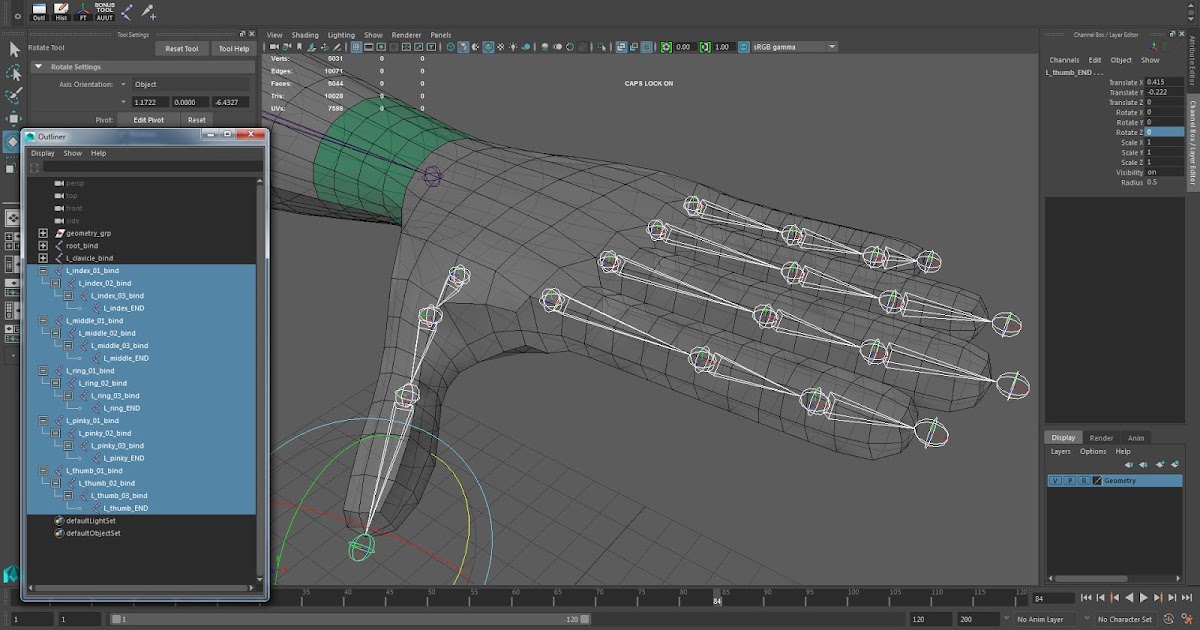
Task: Open the Outliner using the Outl shelf icon
Action: coord(38,11)
